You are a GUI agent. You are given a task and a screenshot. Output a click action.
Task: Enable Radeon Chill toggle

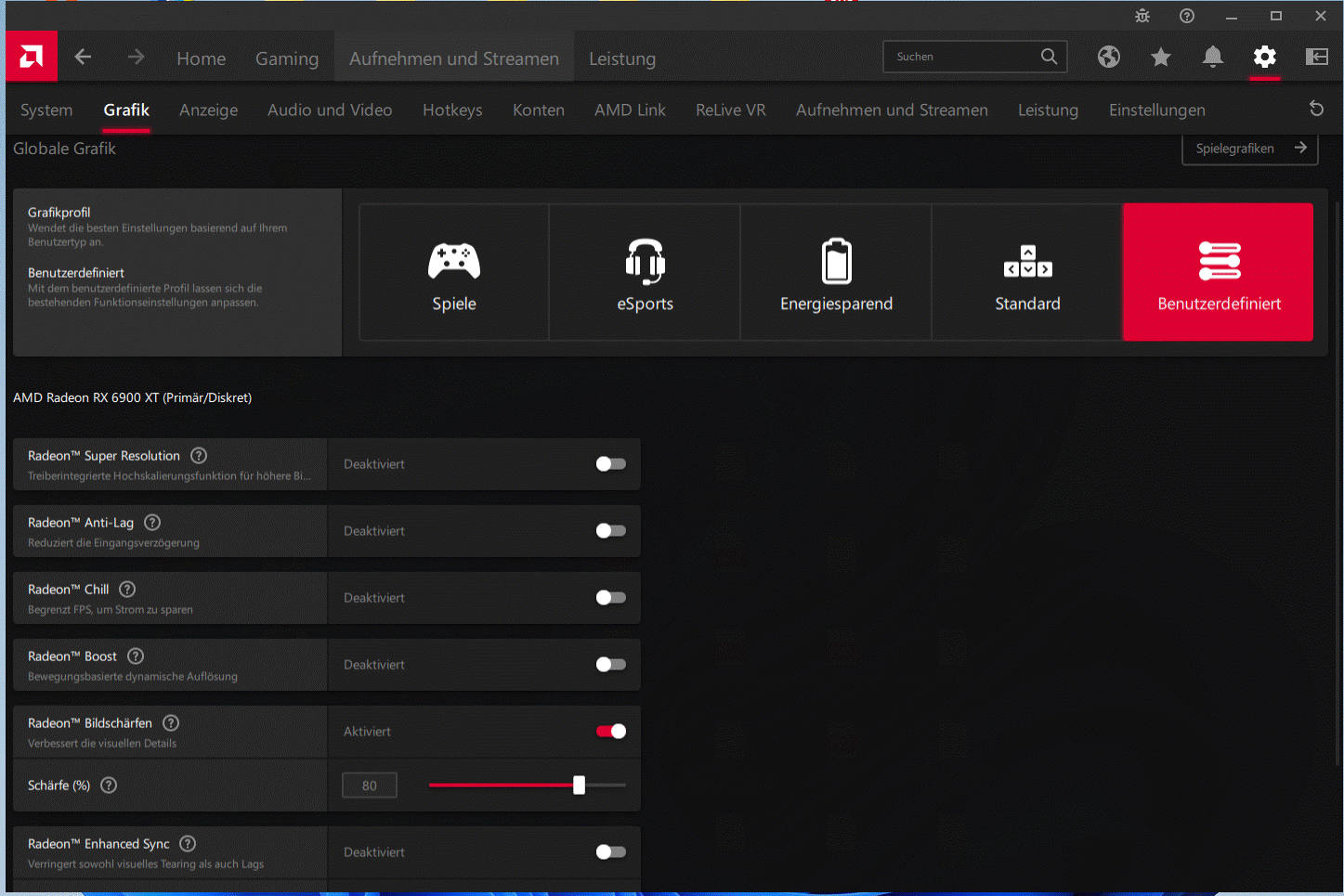tap(611, 598)
